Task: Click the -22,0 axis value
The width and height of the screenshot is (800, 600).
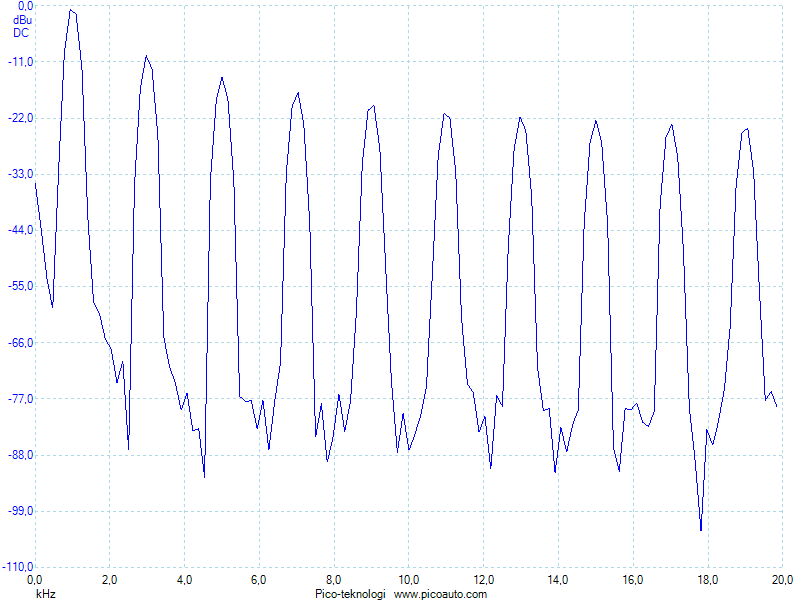Action: (20, 118)
